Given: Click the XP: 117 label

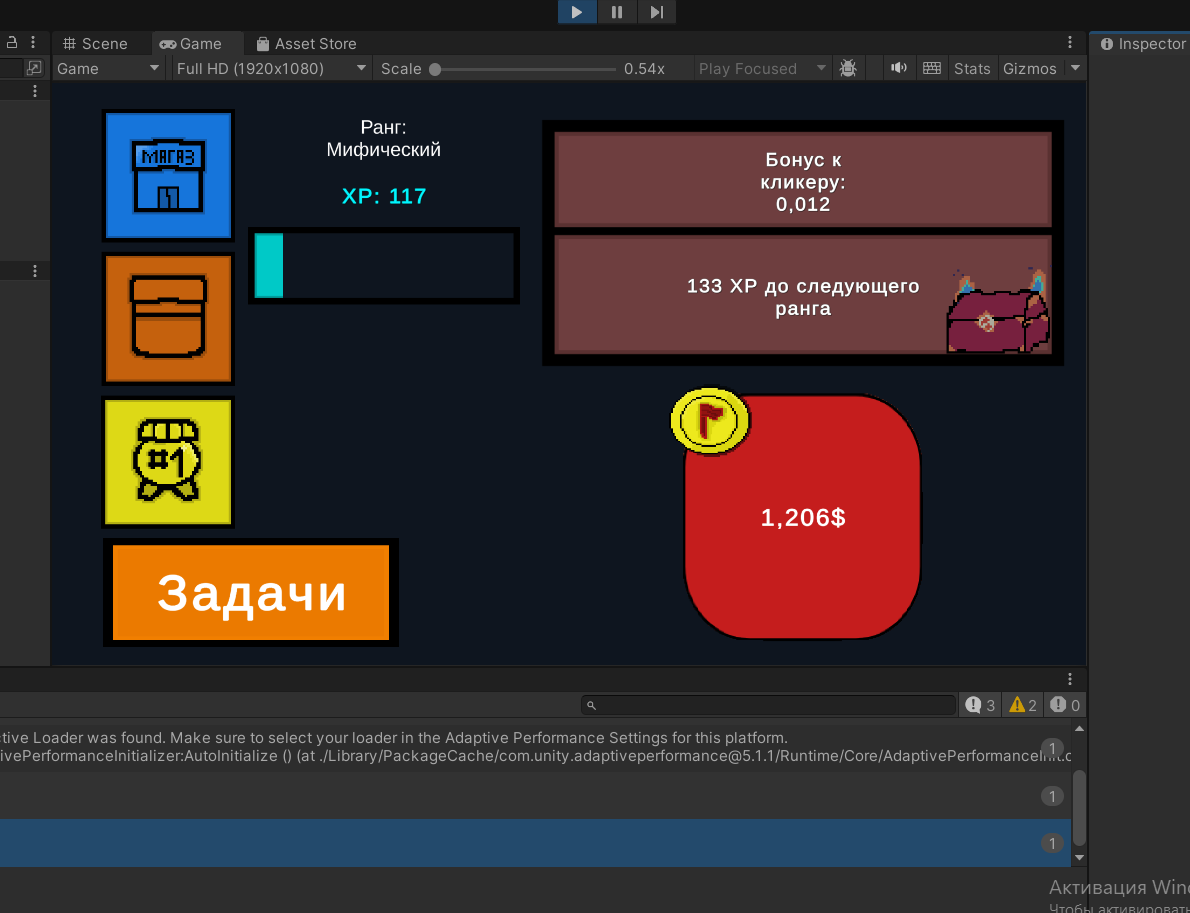Looking at the screenshot, I should (384, 197).
